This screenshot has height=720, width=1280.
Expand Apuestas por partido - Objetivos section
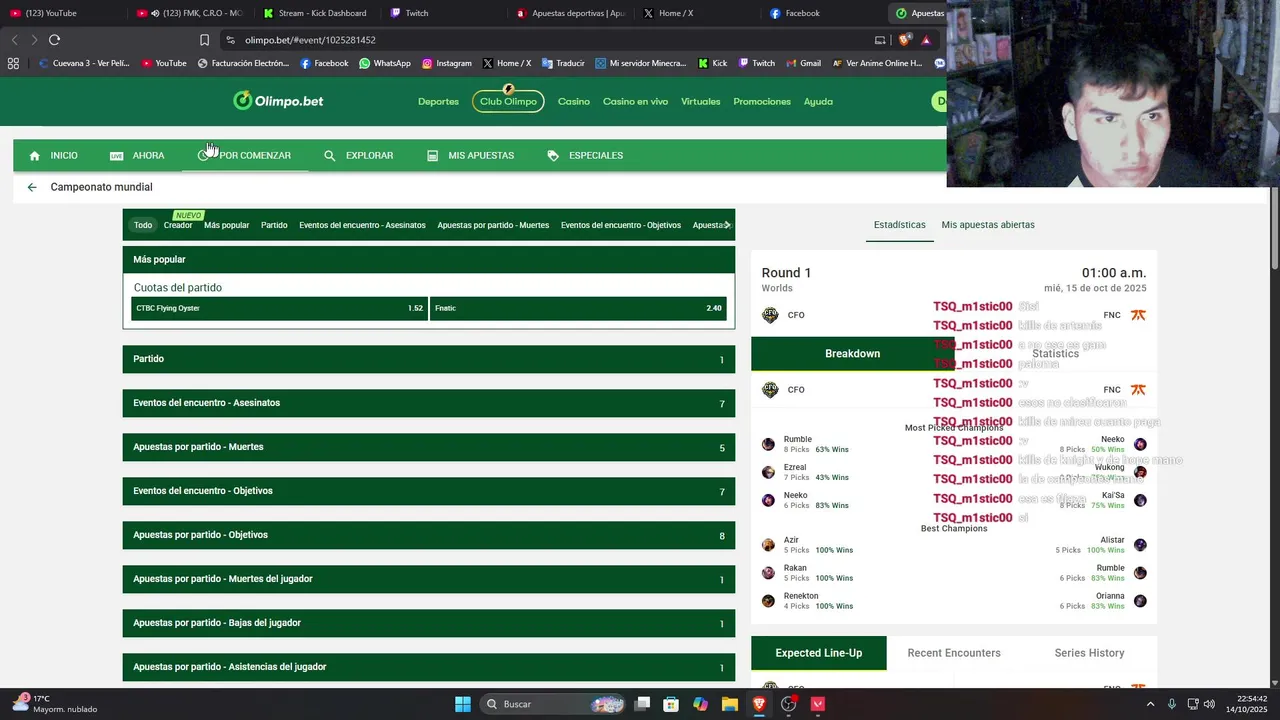(x=429, y=535)
